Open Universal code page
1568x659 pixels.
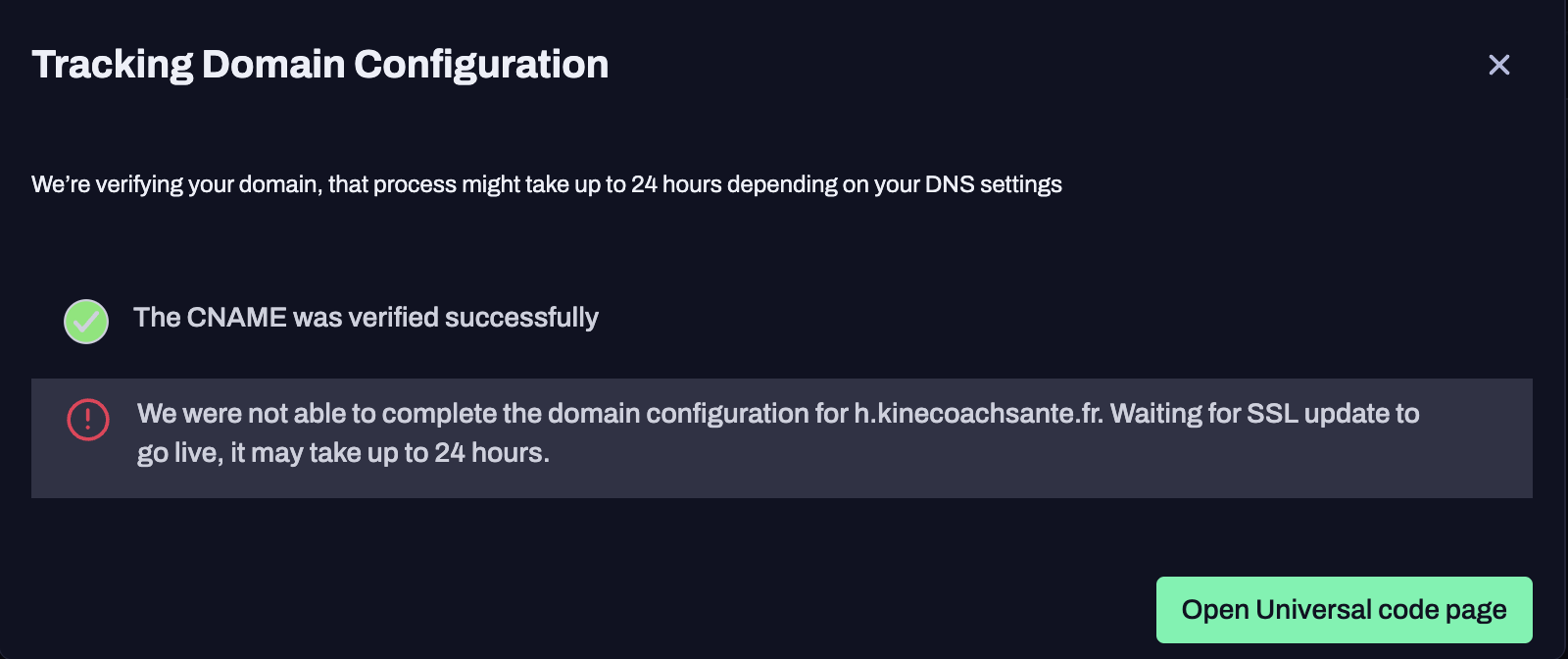point(1344,610)
